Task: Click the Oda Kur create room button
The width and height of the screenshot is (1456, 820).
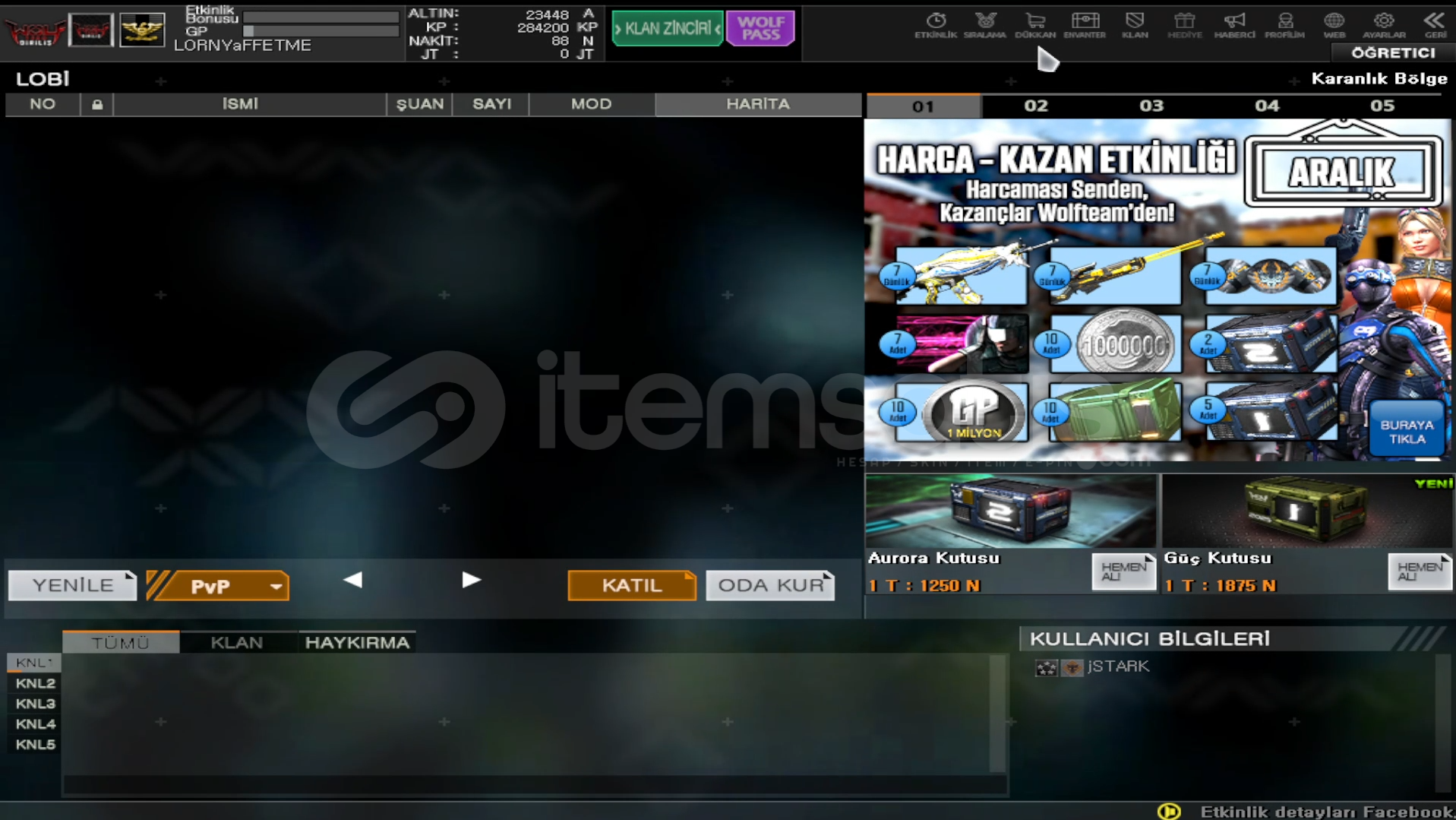Action: [x=770, y=585]
